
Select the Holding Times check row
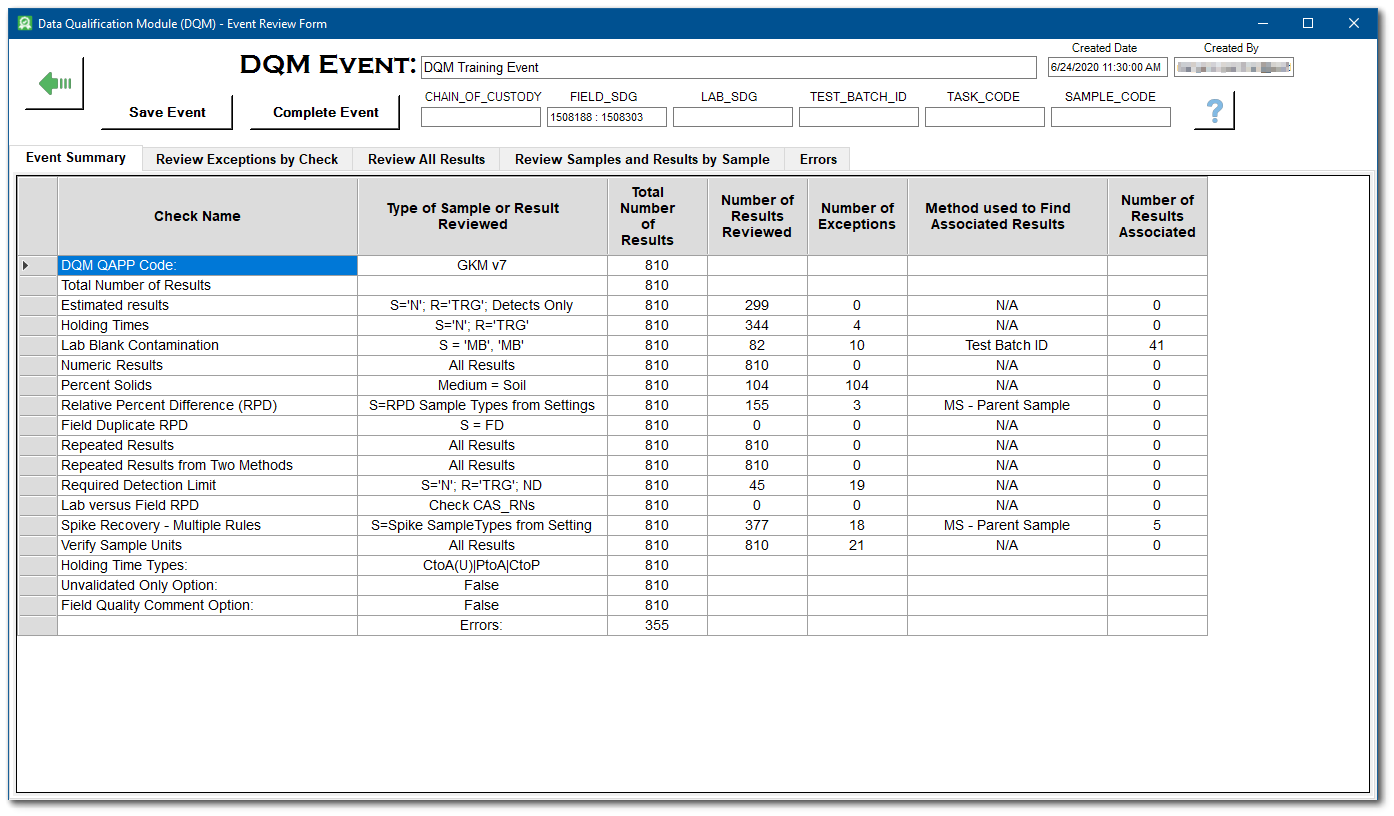click(612, 325)
